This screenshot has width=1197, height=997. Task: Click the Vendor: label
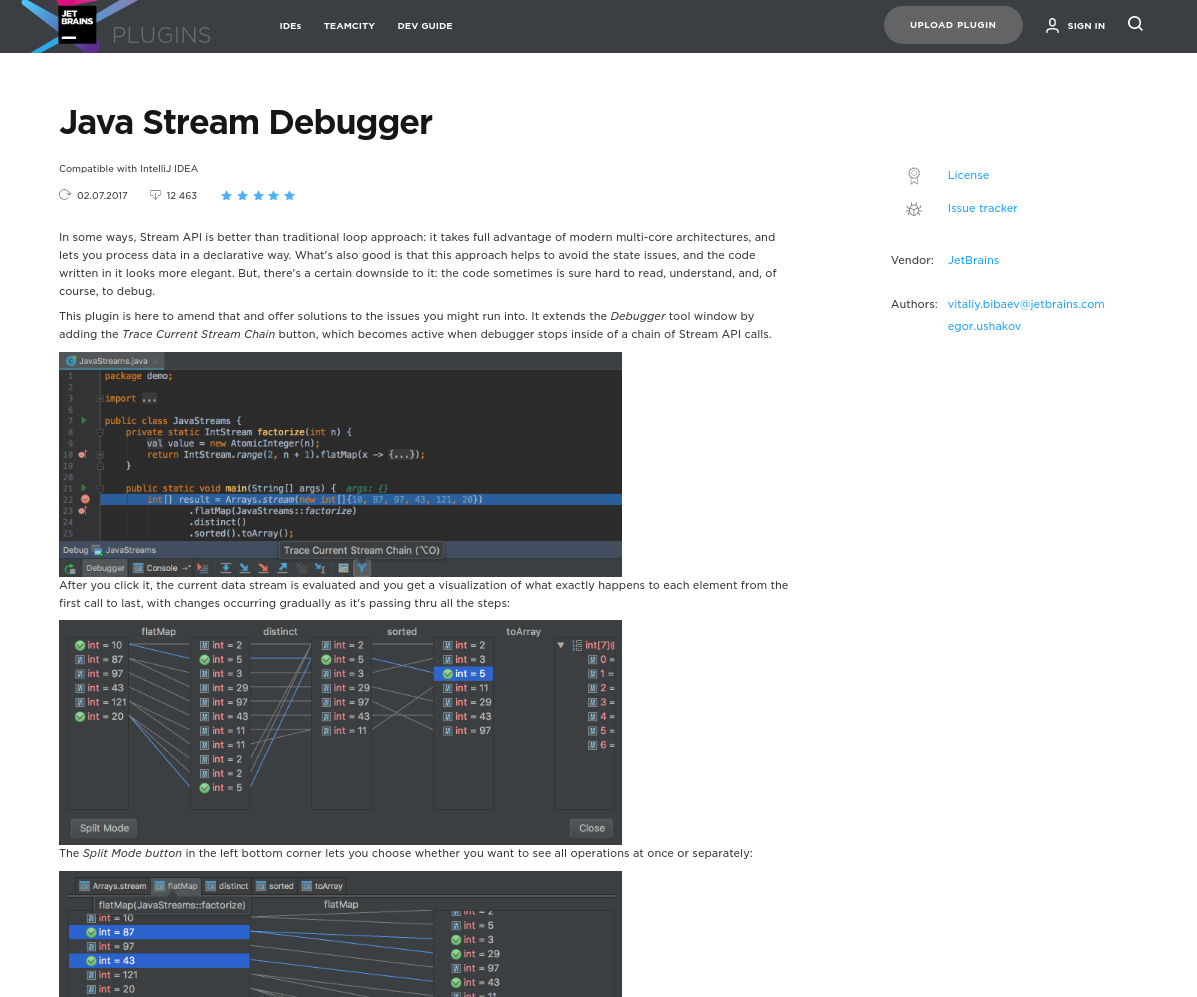click(912, 260)
